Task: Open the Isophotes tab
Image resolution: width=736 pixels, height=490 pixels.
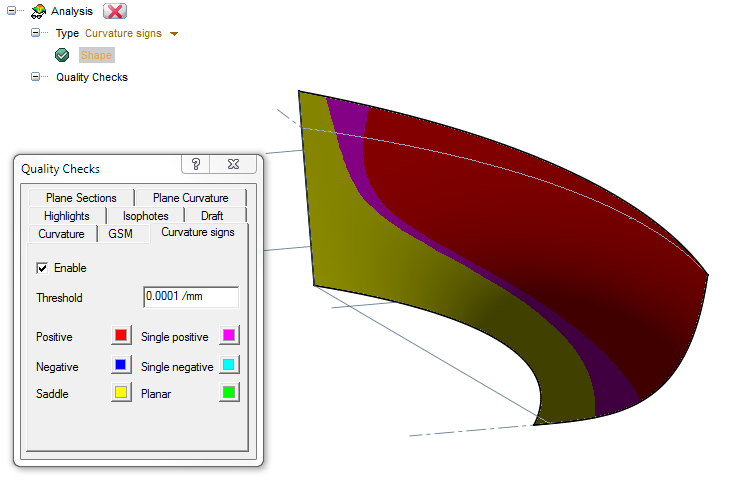Action: click(145, 215)
